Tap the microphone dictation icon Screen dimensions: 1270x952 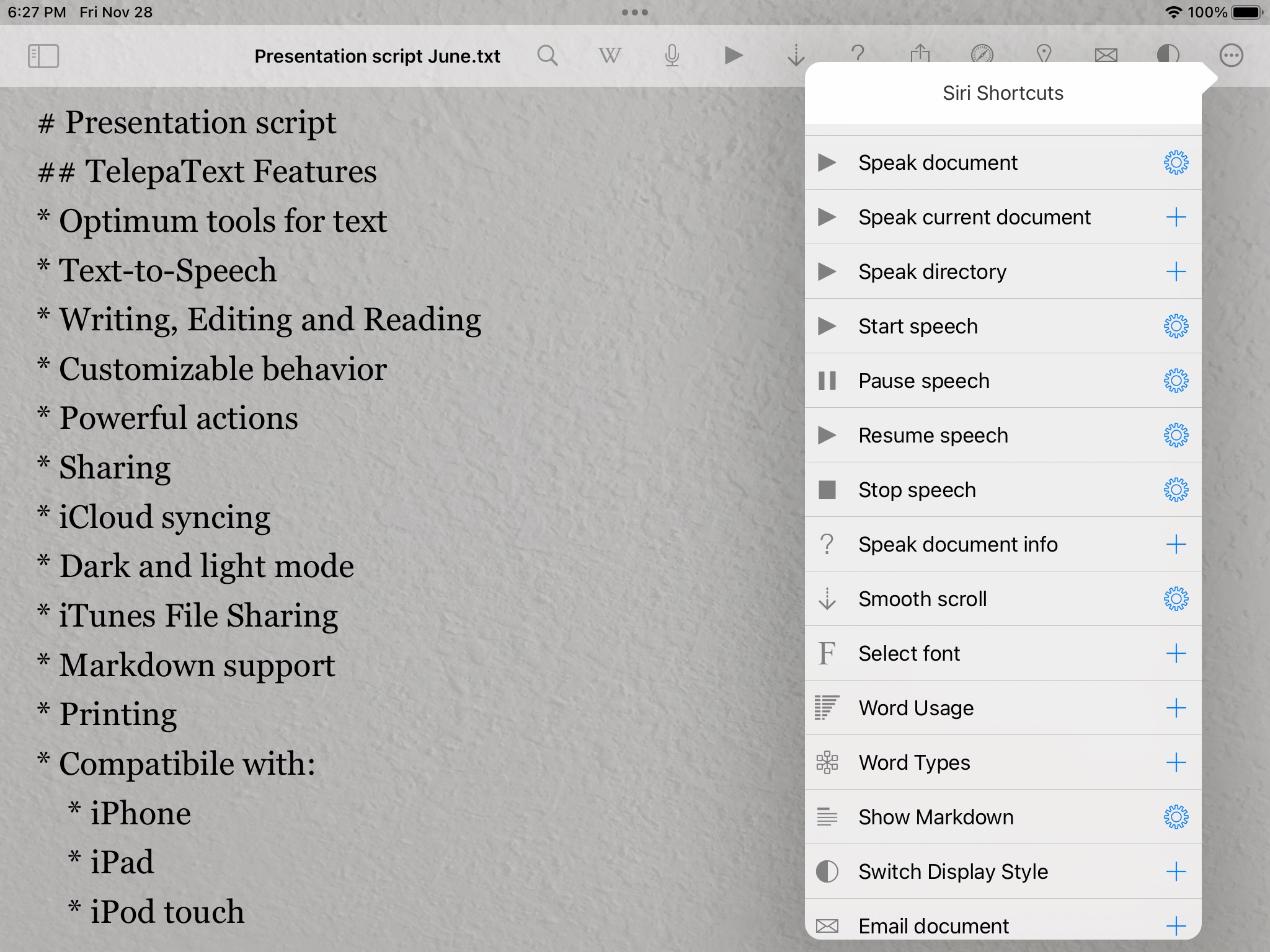click(x=672, y=56)
